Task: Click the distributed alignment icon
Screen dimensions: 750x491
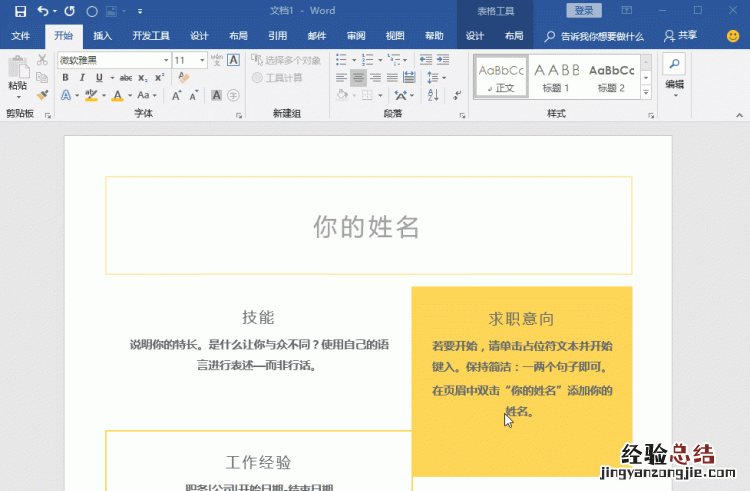Action: pyautogui.click(x=409, y=77)
